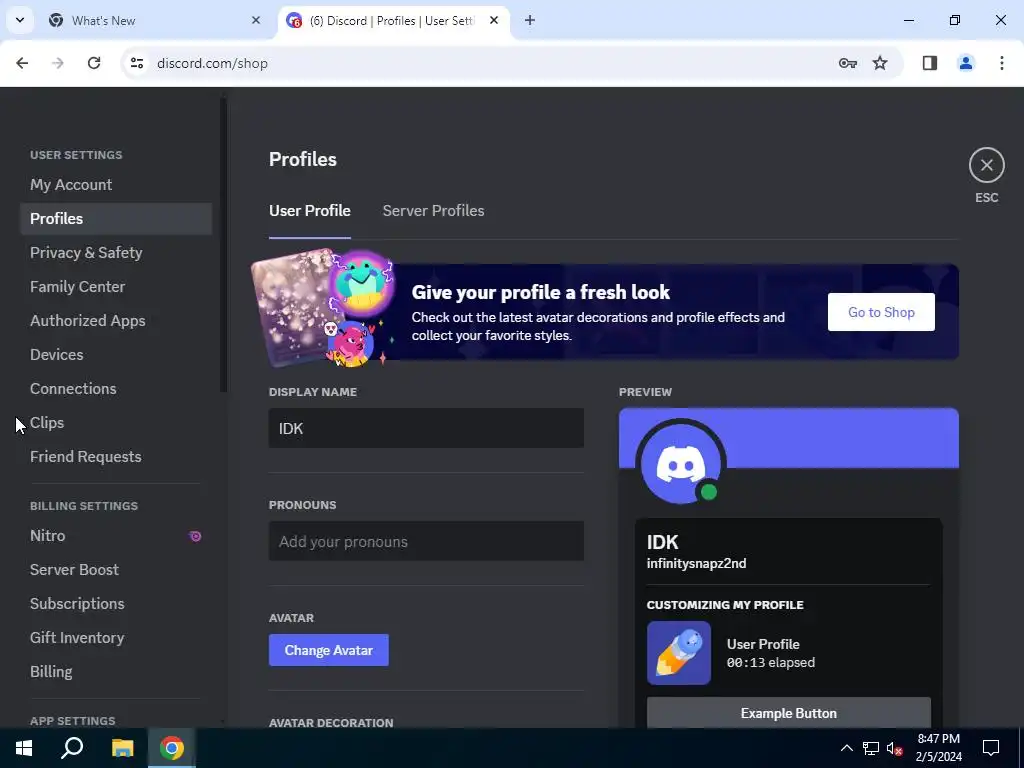This screenshot has width=1024, height=768.
Task: Open My Account settings
Action: (116, 185)
